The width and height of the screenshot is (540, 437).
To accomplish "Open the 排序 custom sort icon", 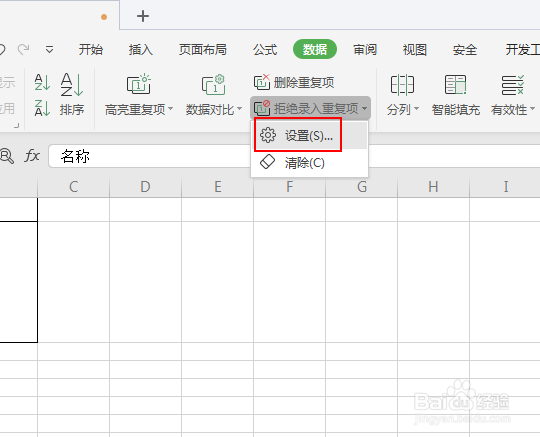I will coord(72,85).
